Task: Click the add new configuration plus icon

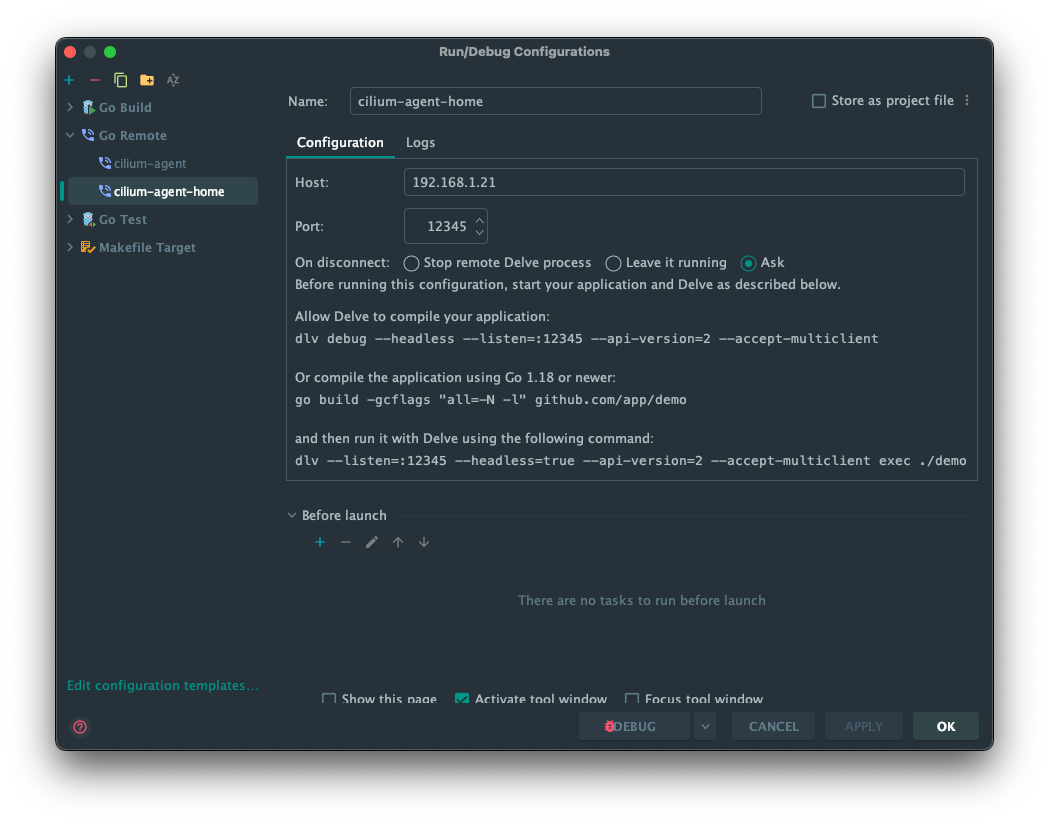Action: coord(69,80)
